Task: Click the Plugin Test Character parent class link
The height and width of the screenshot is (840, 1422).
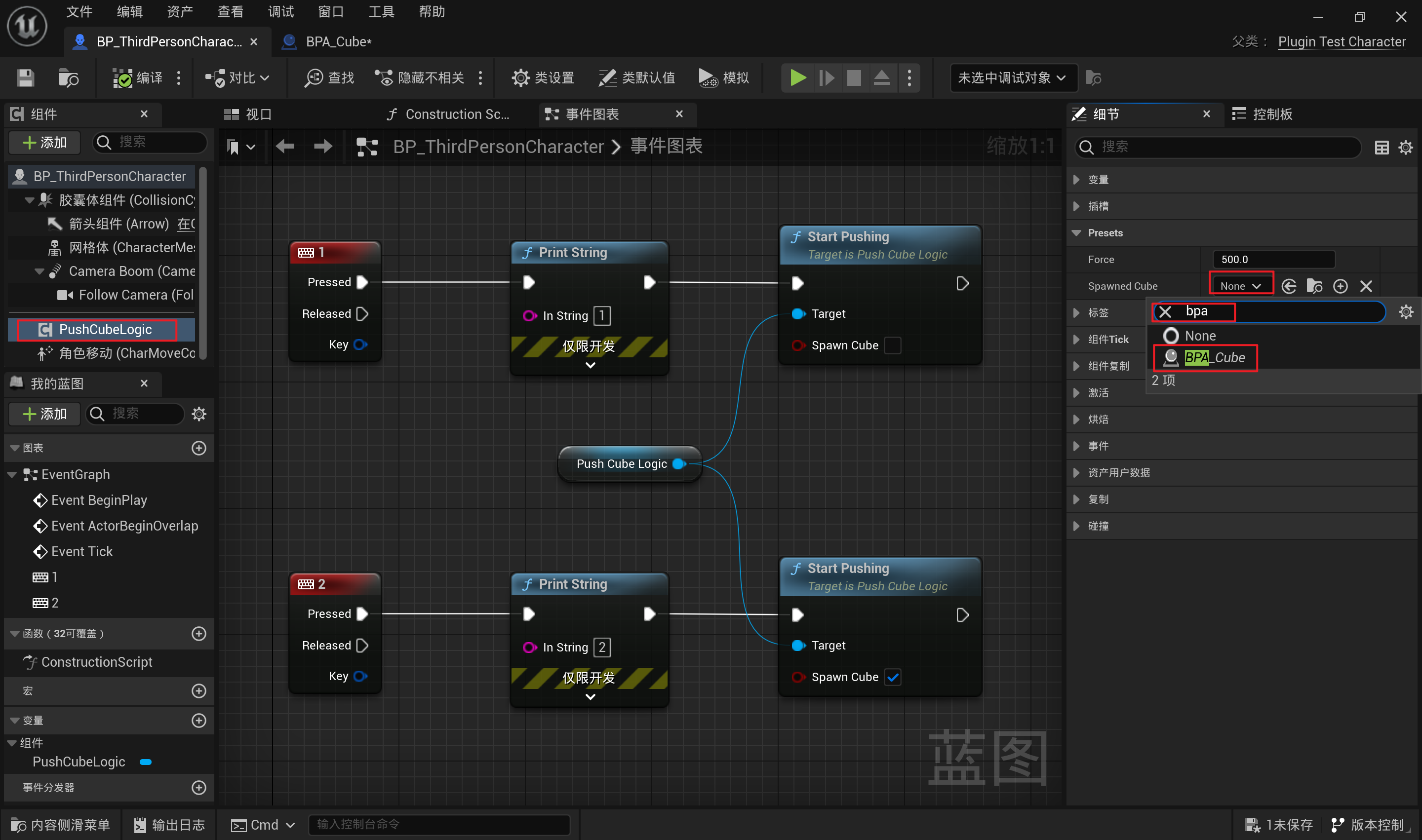Action: 1342,42
